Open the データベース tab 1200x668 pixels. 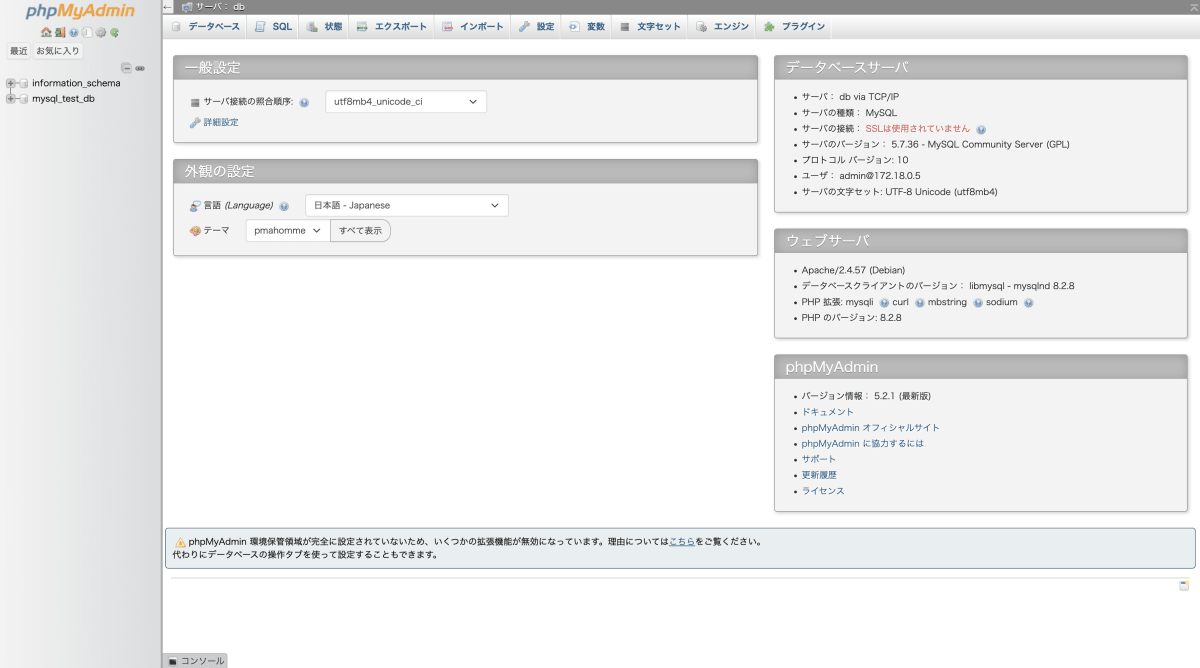pyautogui.click(x=206, y=27)
